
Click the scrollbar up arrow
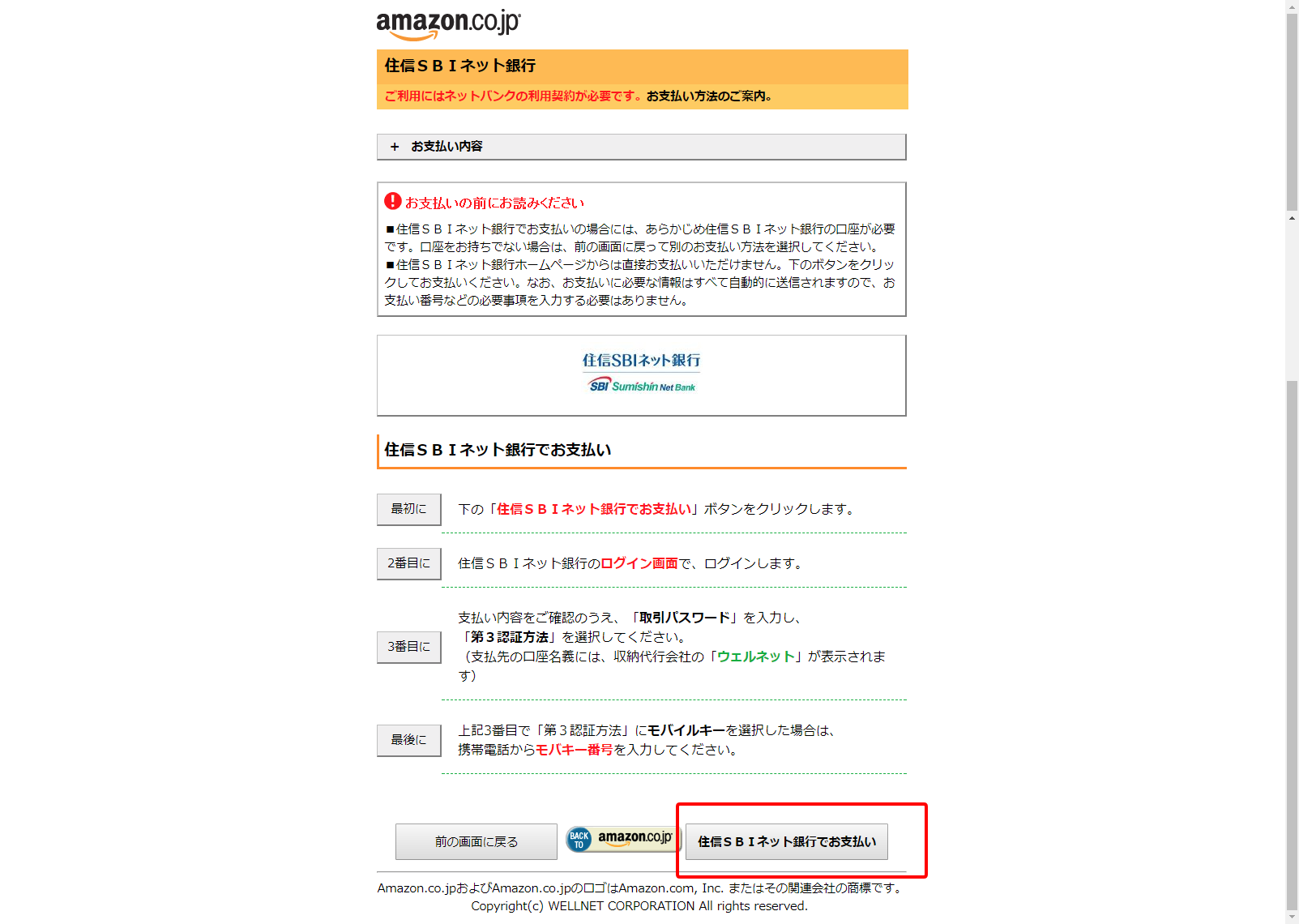1292,6
